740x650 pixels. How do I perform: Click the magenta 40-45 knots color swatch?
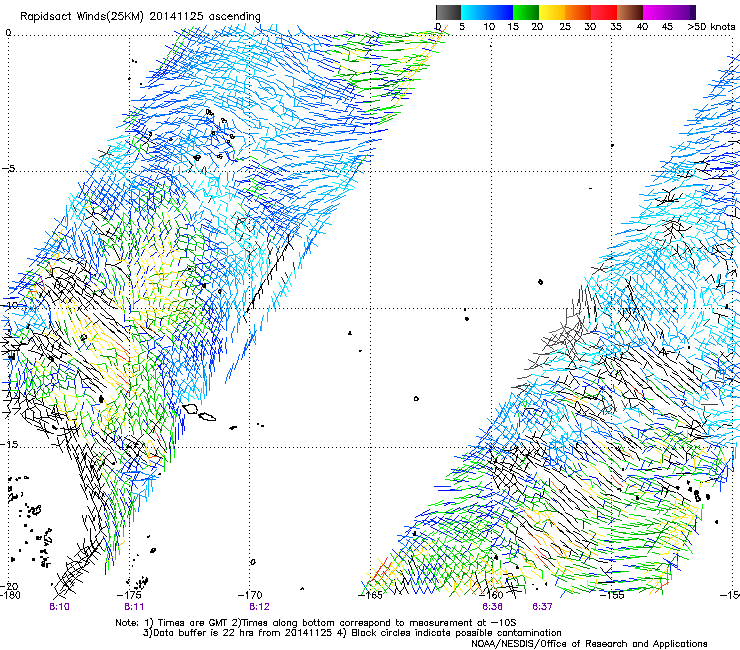(x=656, y=12)
